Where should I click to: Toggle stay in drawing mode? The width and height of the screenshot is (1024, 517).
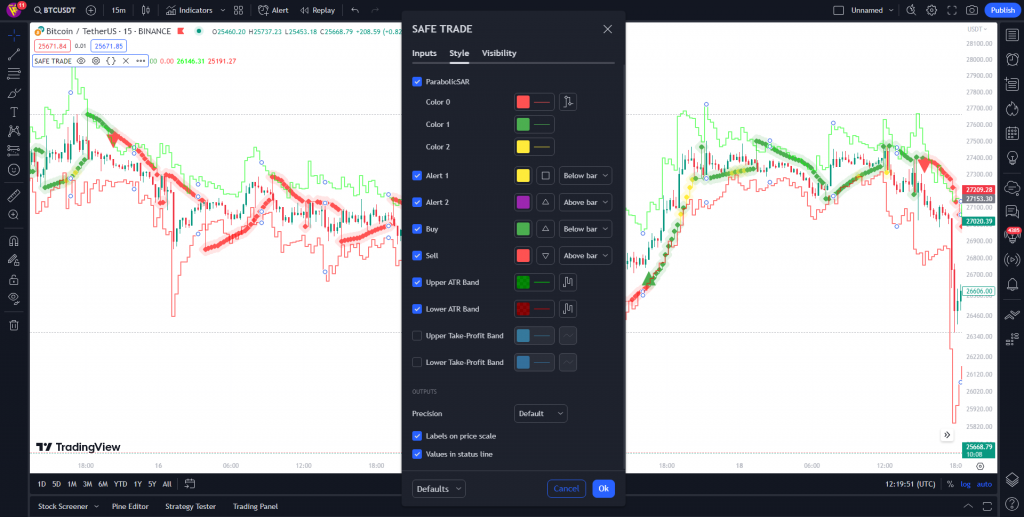(14, 260)
